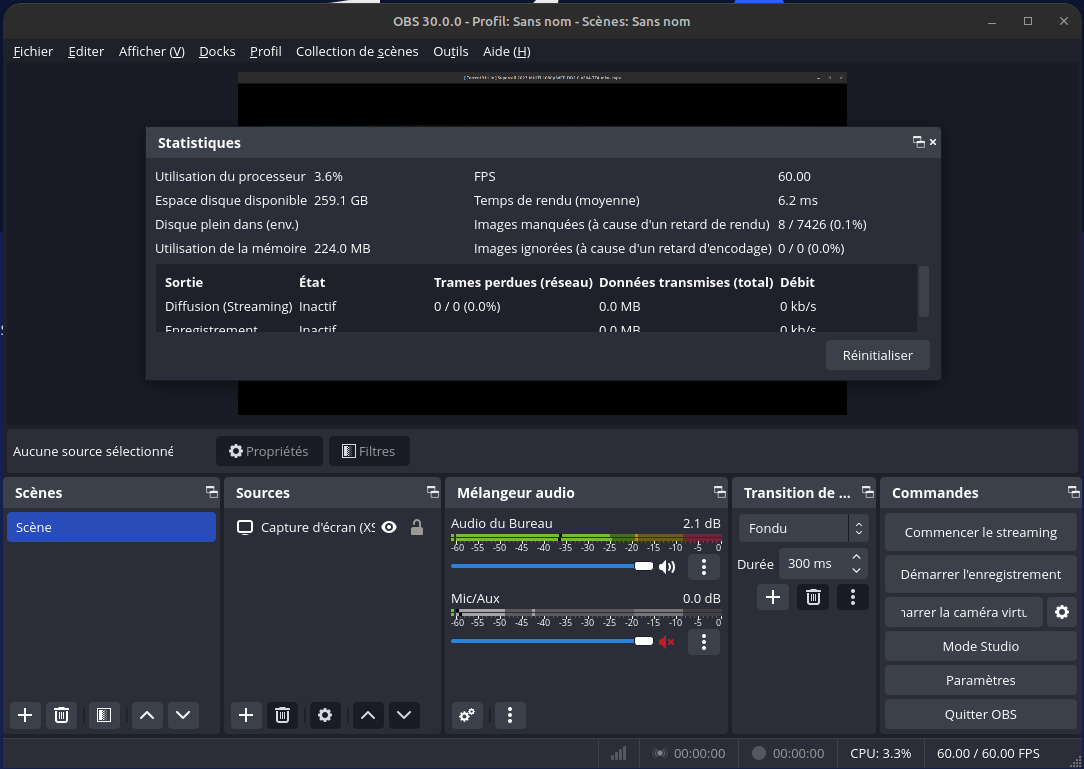The width and height of the screenshot is (1084, 769).
Task: Open advanced audio properties gear icon
Action: tap(466, 715)
